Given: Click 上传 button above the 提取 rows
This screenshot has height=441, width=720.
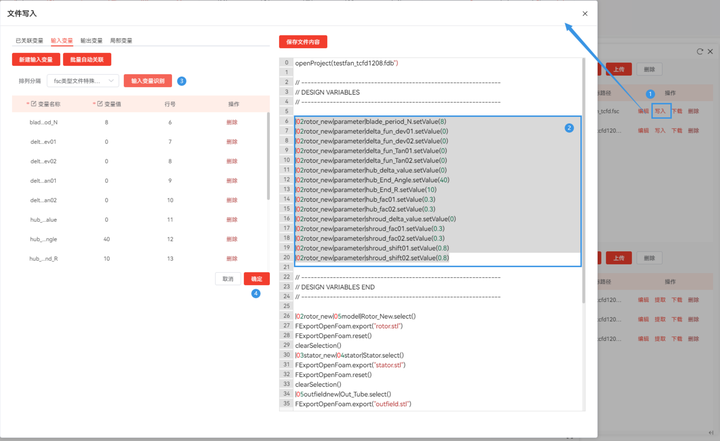Looking at the screenshot, I should (x=619, y=258).
